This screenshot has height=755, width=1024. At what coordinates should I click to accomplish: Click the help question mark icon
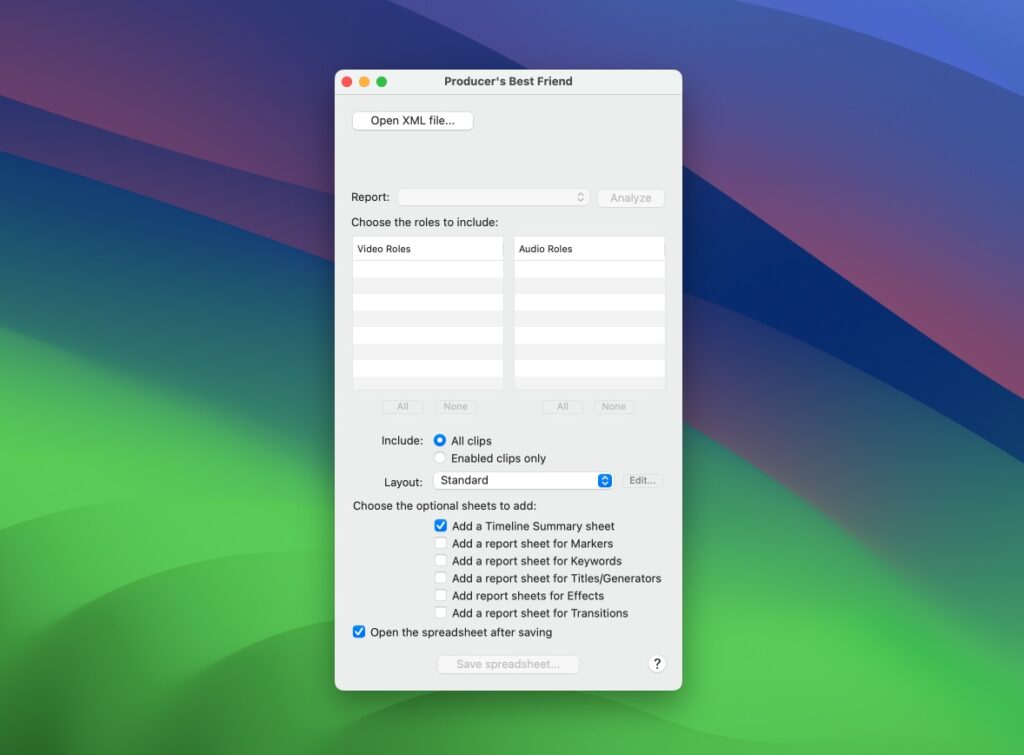coord(657,664)
